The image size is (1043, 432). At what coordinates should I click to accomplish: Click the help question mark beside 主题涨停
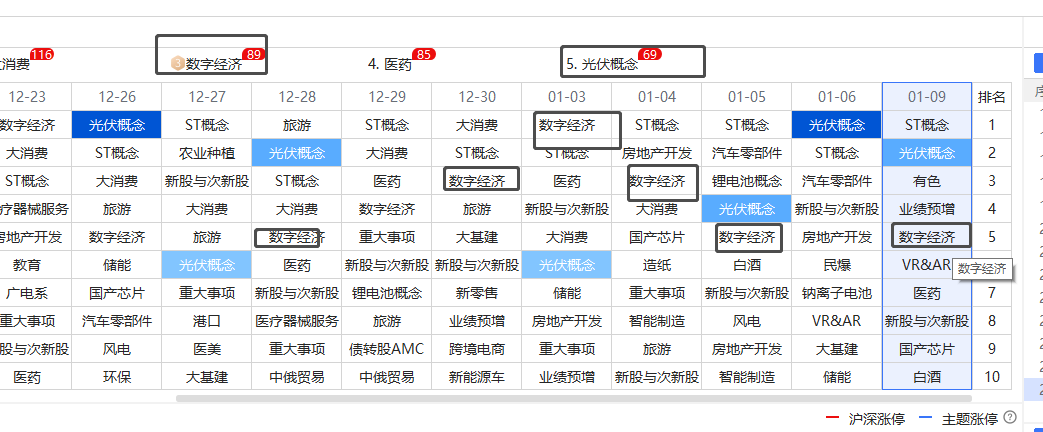pos(1010,417)
